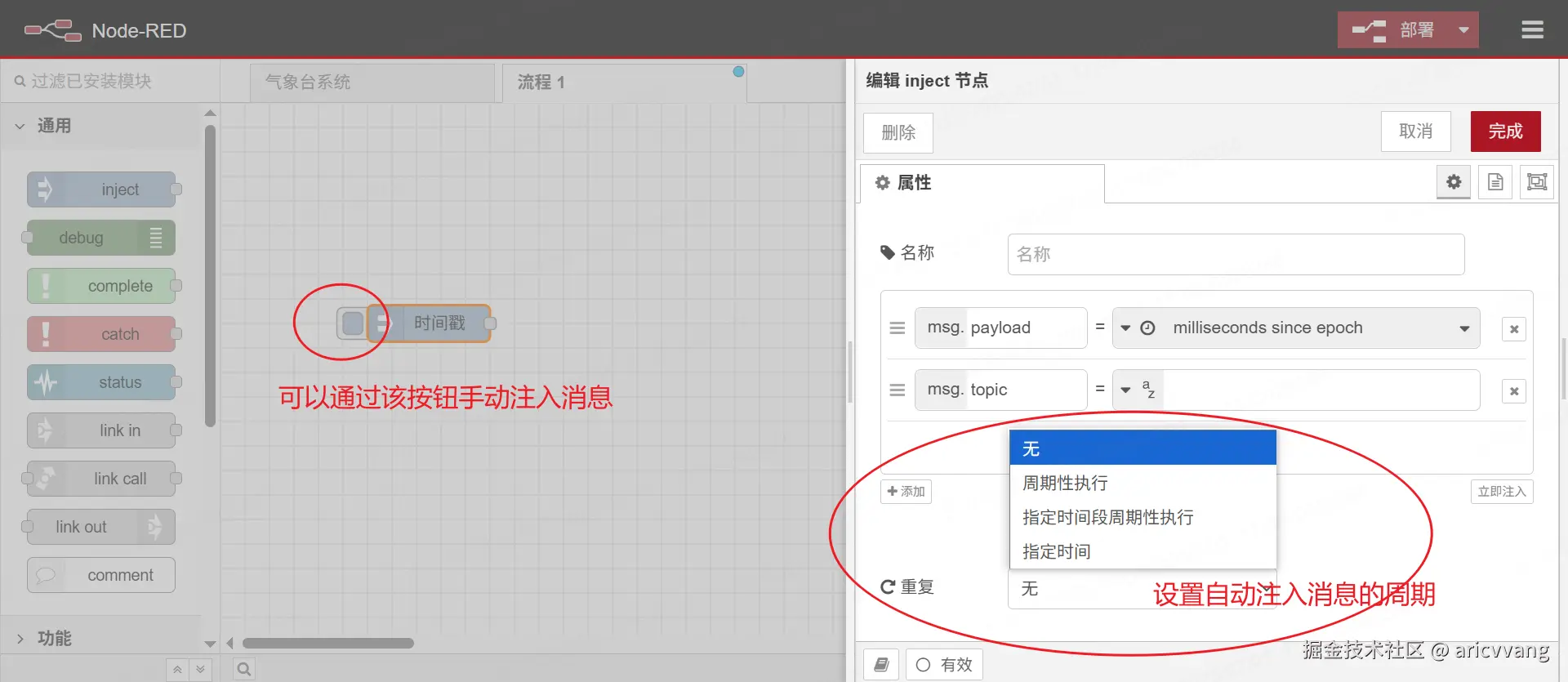The width and height of the screenshot is (1568, 682).
Task: Open the node appearance settings icon
Action: [1537, 182]
